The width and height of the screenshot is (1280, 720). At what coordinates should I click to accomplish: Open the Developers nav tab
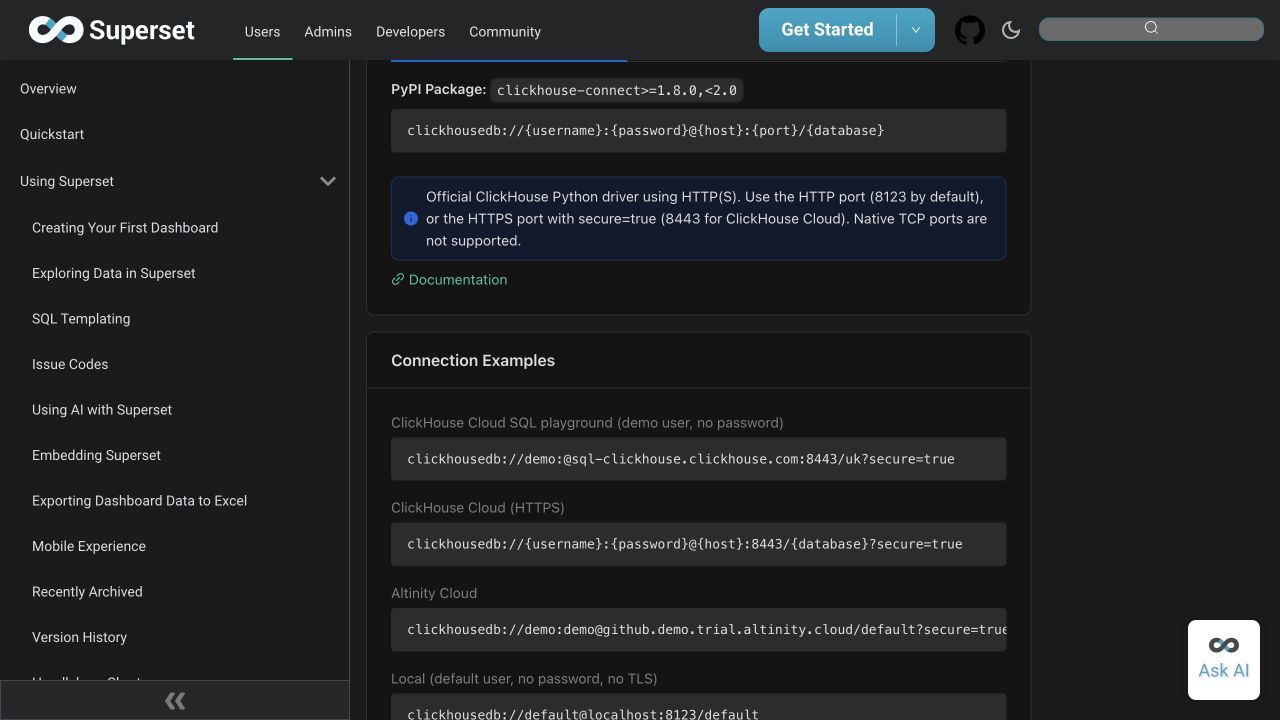[410, 31]
